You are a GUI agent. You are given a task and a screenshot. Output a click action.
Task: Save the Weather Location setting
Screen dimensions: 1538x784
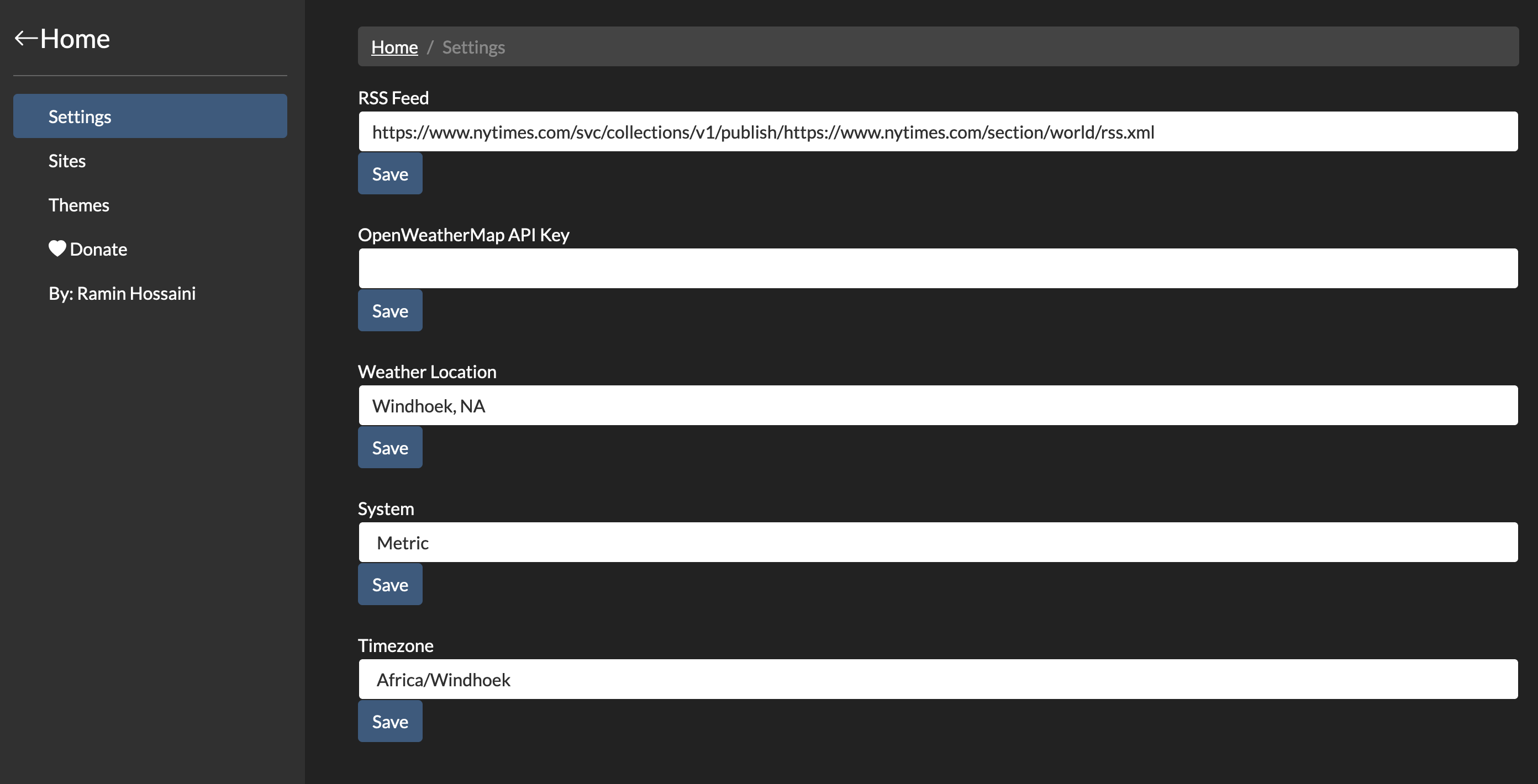pyautogui.click(x=390, y=448)
